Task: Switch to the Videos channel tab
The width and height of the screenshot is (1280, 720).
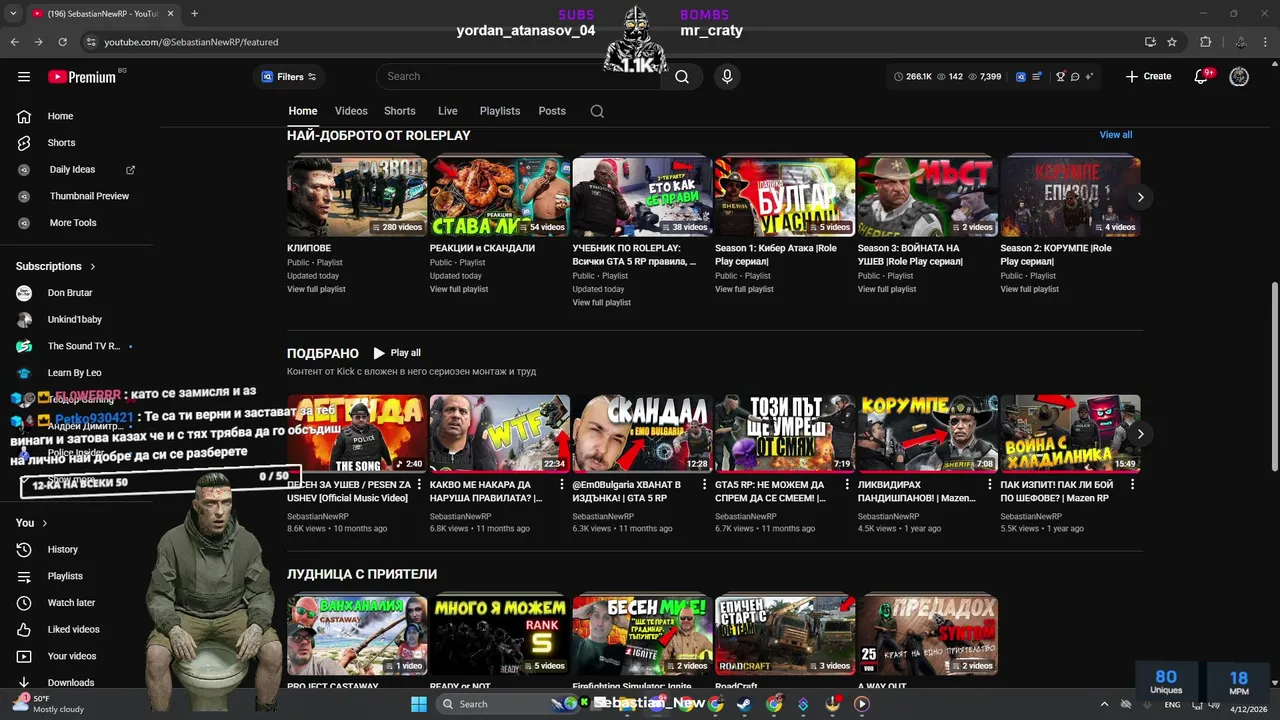Action: pyautogui.click(x=351, y=111)
